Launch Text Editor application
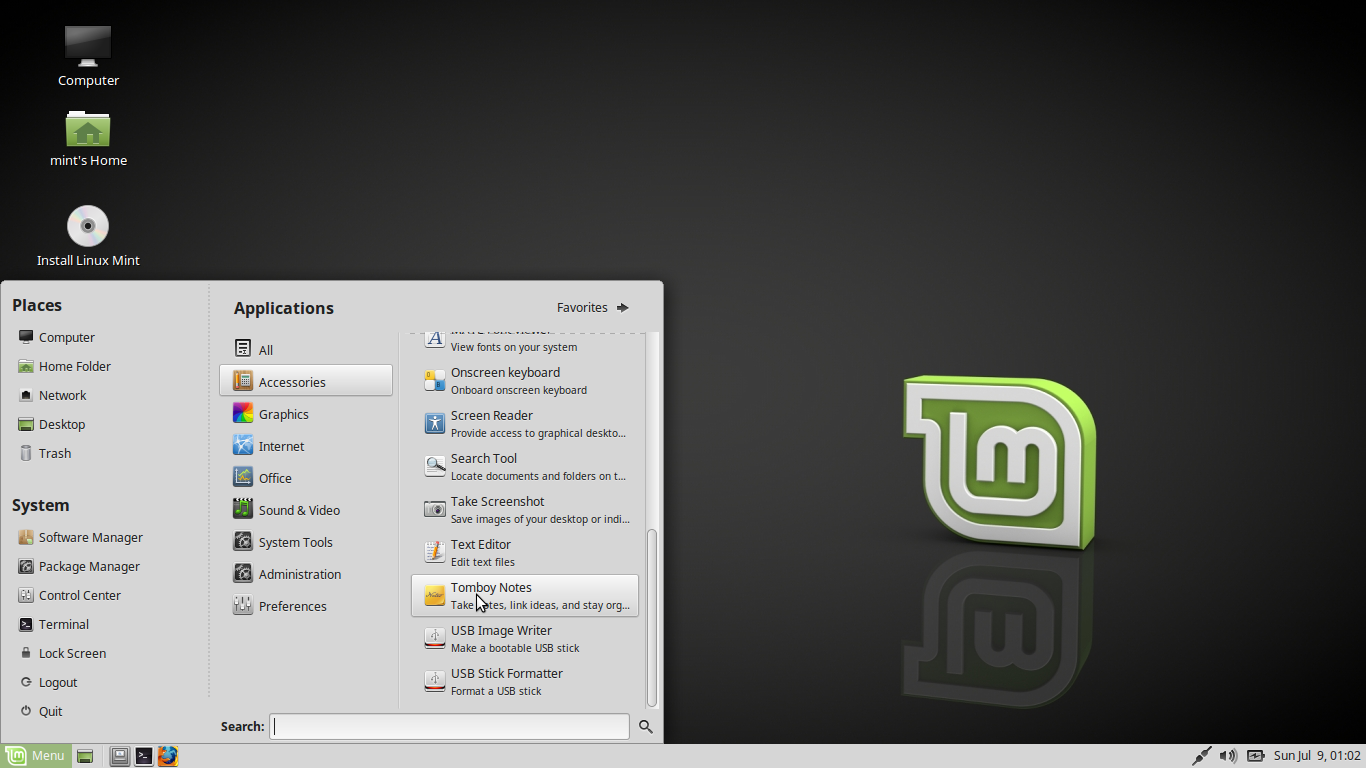 click(x=525, y=552)
